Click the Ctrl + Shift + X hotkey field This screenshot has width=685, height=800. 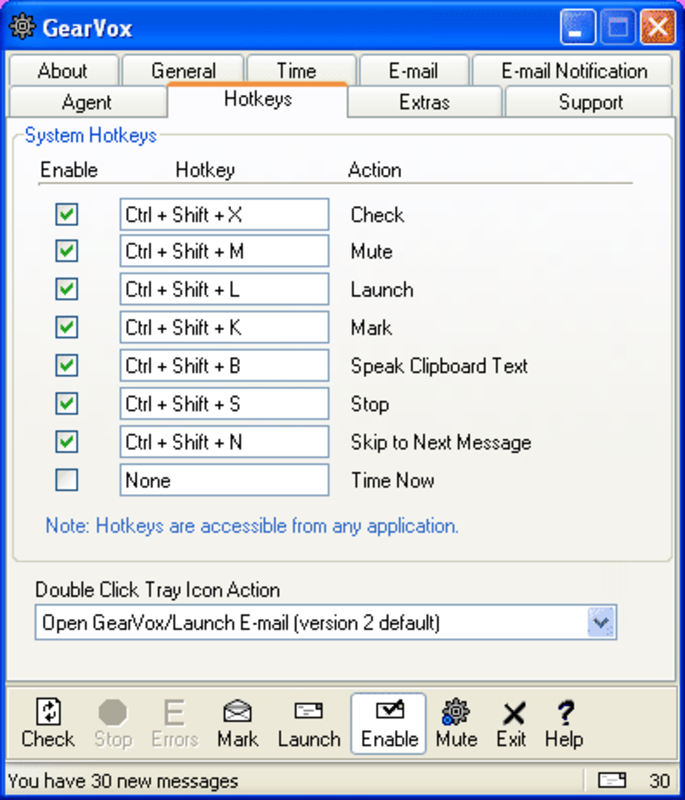coord(224,214)
